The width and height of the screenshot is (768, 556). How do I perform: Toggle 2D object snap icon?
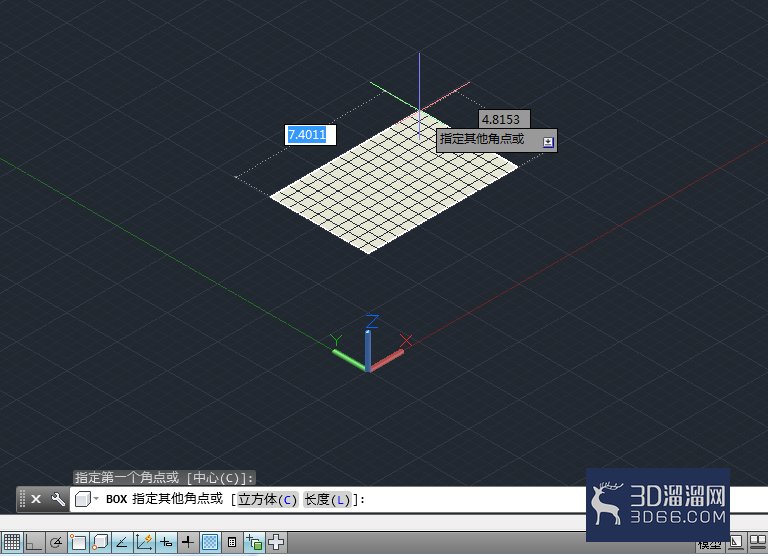[x=78, y=542]
